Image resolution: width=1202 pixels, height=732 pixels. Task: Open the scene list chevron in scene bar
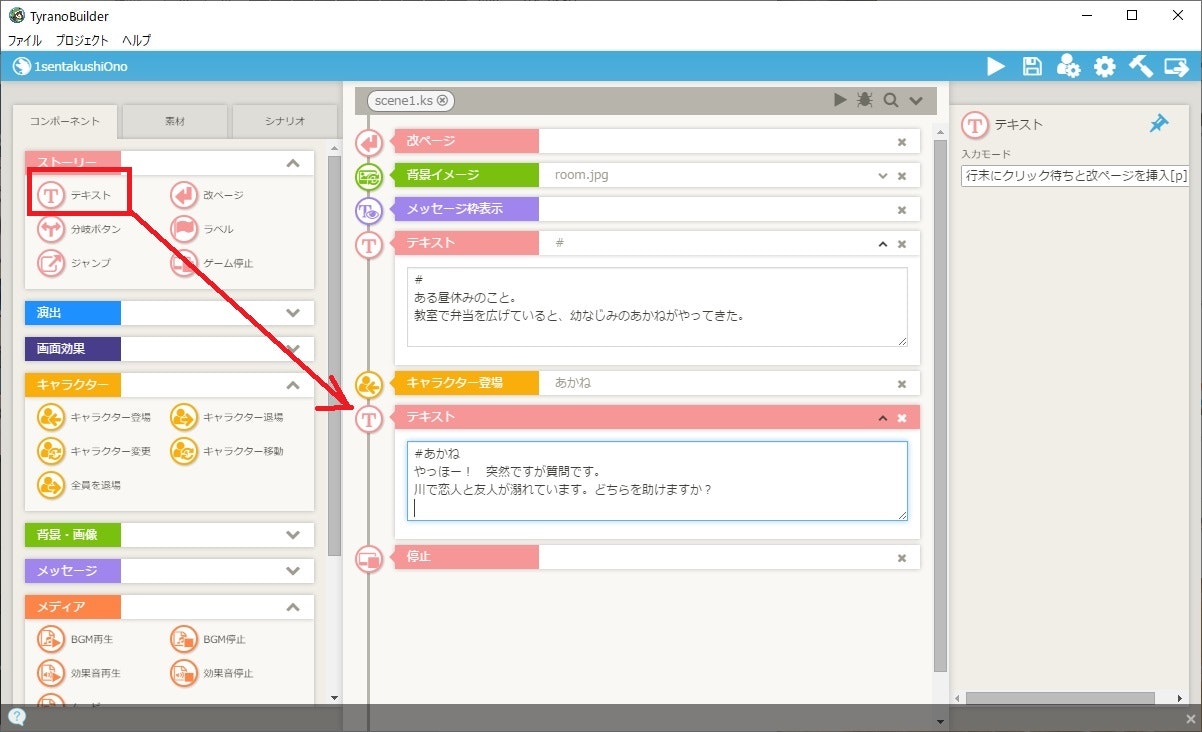click(x=915, y=100)
